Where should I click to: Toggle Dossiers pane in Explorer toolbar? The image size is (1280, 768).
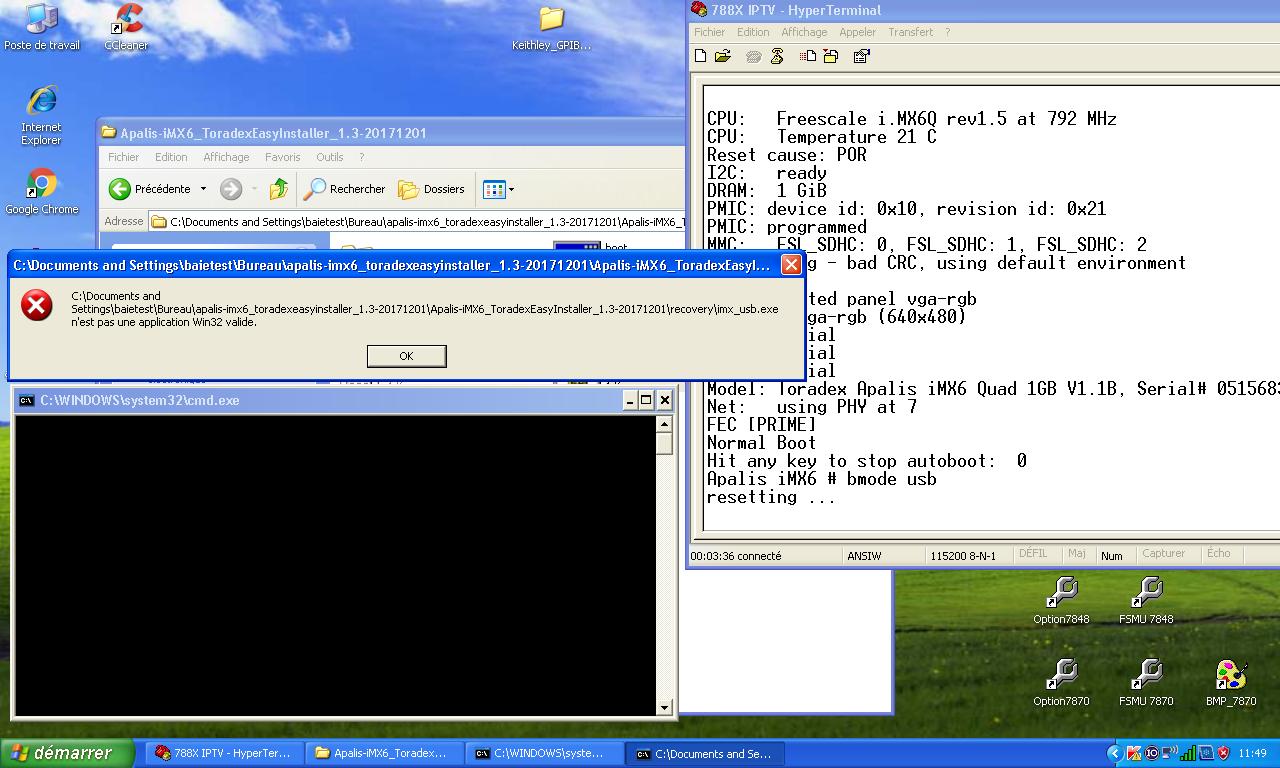coord(431,189)
